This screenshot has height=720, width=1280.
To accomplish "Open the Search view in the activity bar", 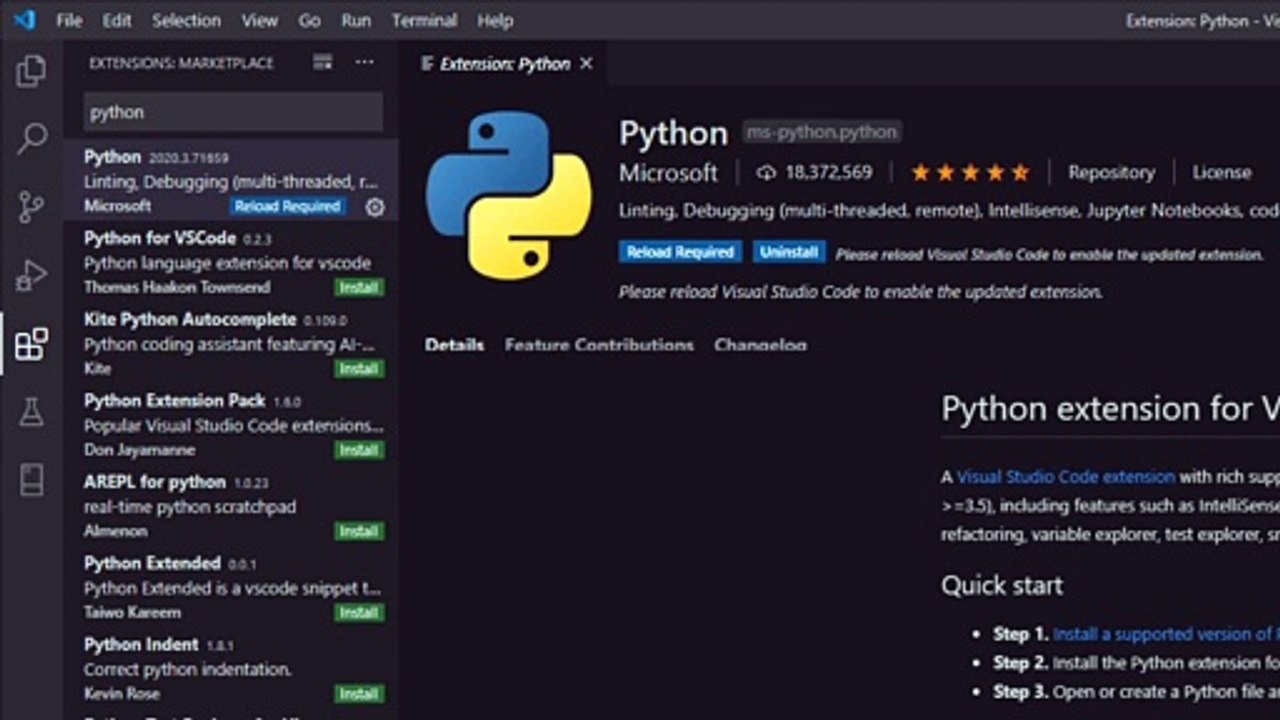I will coord(31,139).
